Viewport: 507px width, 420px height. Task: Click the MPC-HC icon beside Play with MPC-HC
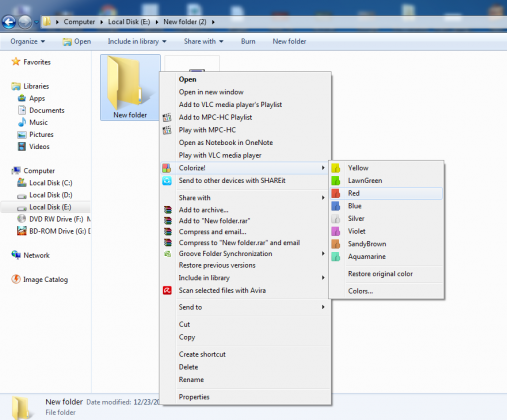point(167,130)
